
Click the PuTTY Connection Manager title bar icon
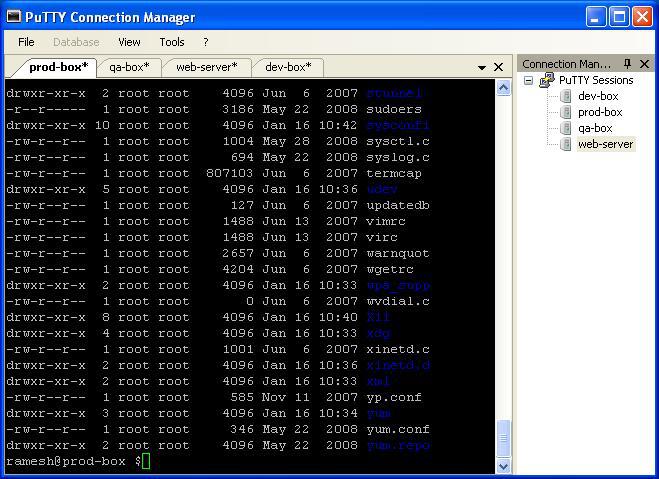click(15, 17)
